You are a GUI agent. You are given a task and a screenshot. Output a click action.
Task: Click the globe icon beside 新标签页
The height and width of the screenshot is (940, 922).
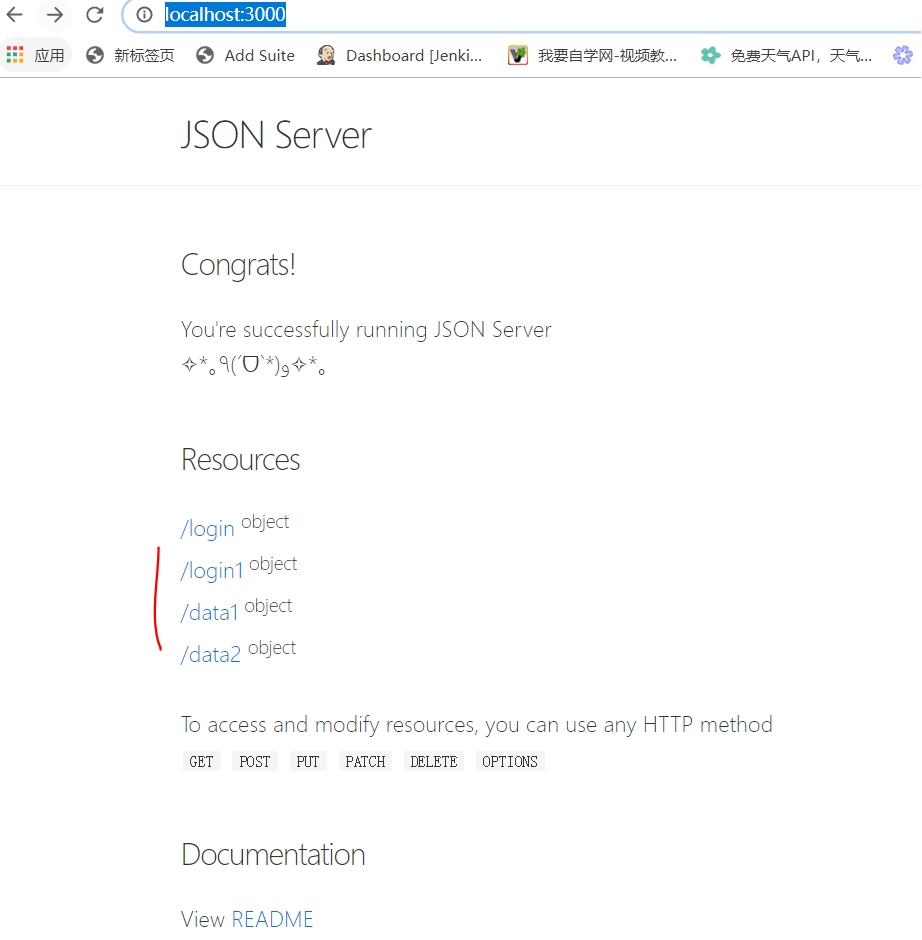coord(95,55)
